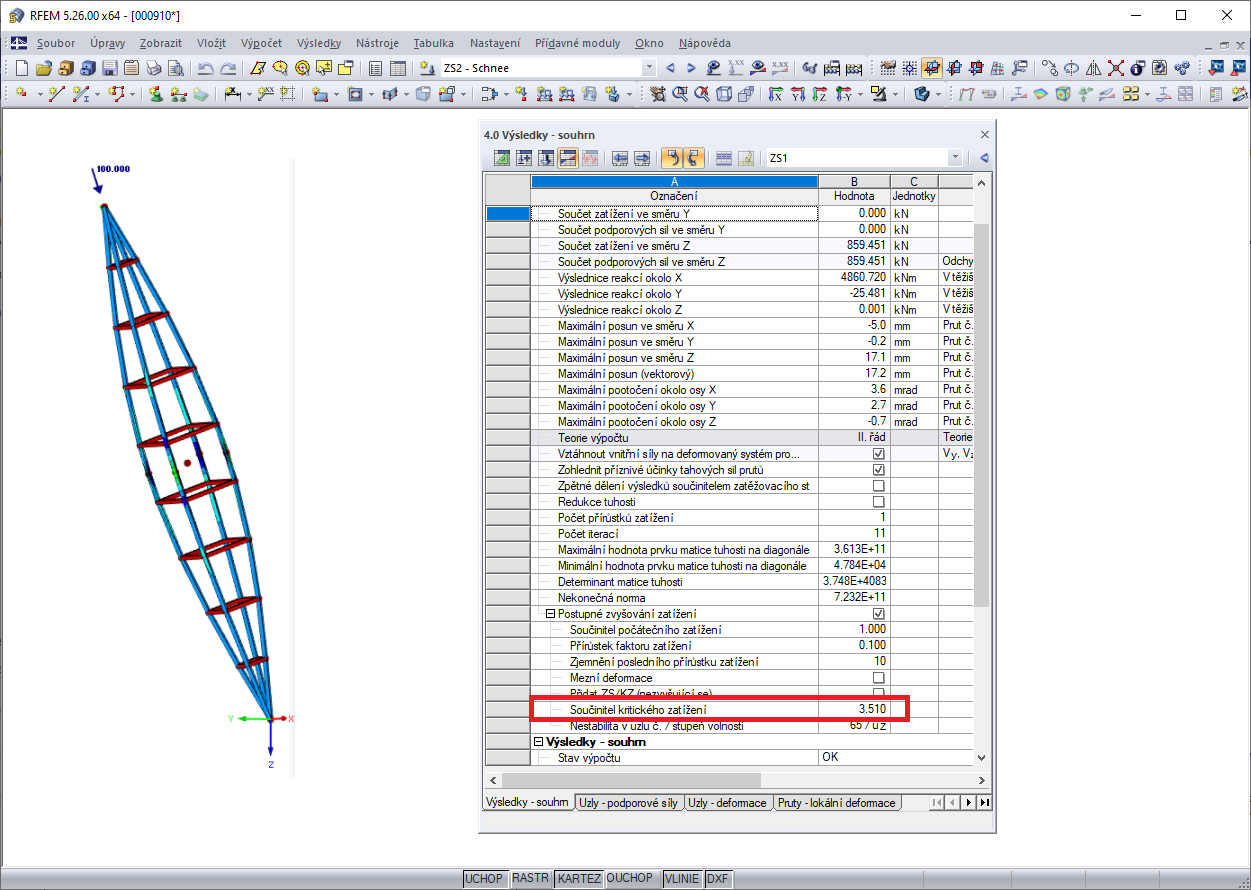Open the ZS1 dropdown in results panel

[x=955, y=158]
